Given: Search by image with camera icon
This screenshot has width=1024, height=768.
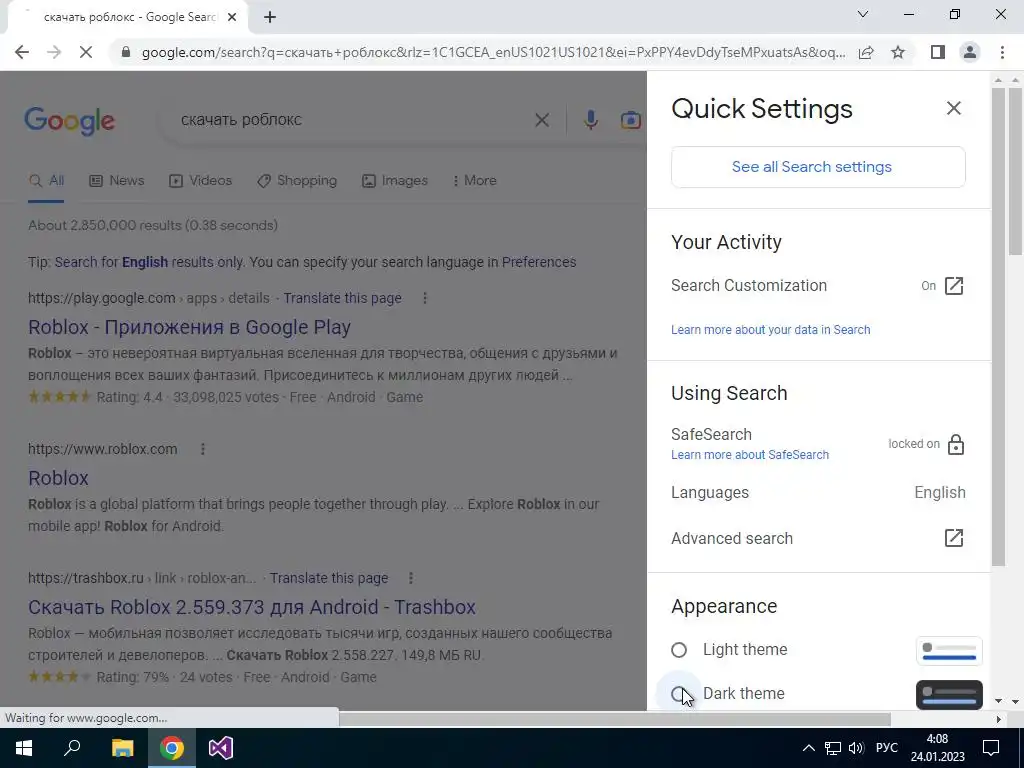Looking at the screenshot, I should click(x=630, y=120).
